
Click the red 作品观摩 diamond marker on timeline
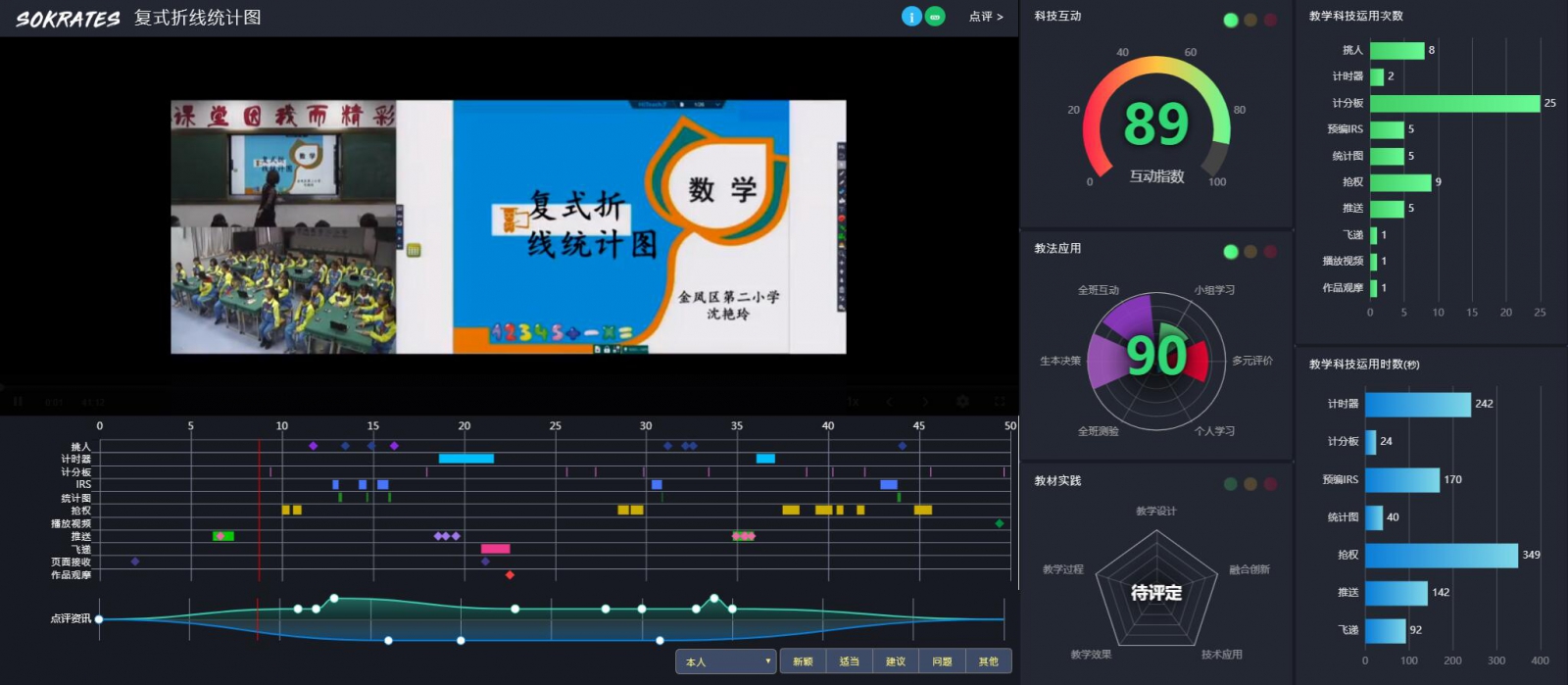coord(510,575)
